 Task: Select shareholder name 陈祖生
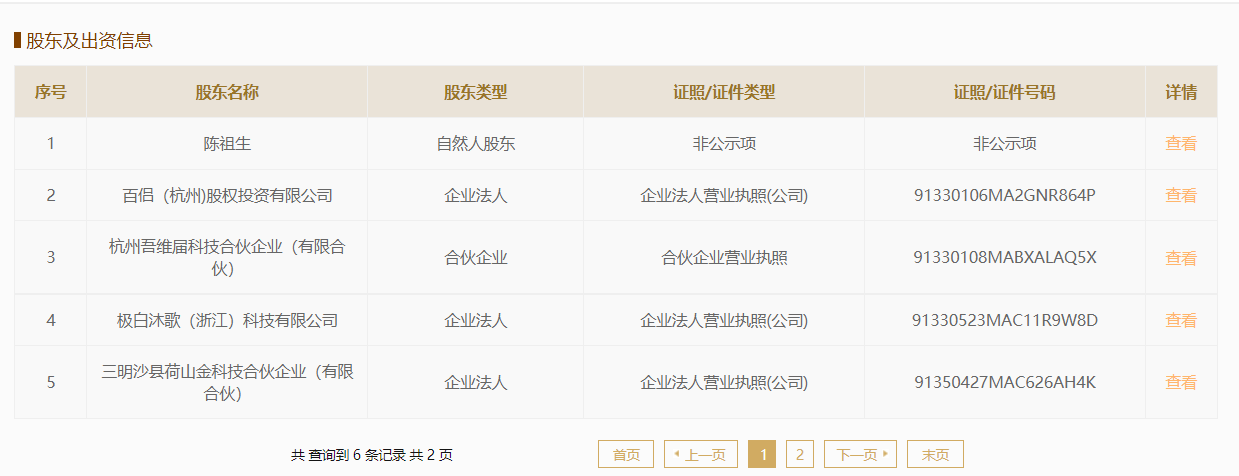pos(227,143)
